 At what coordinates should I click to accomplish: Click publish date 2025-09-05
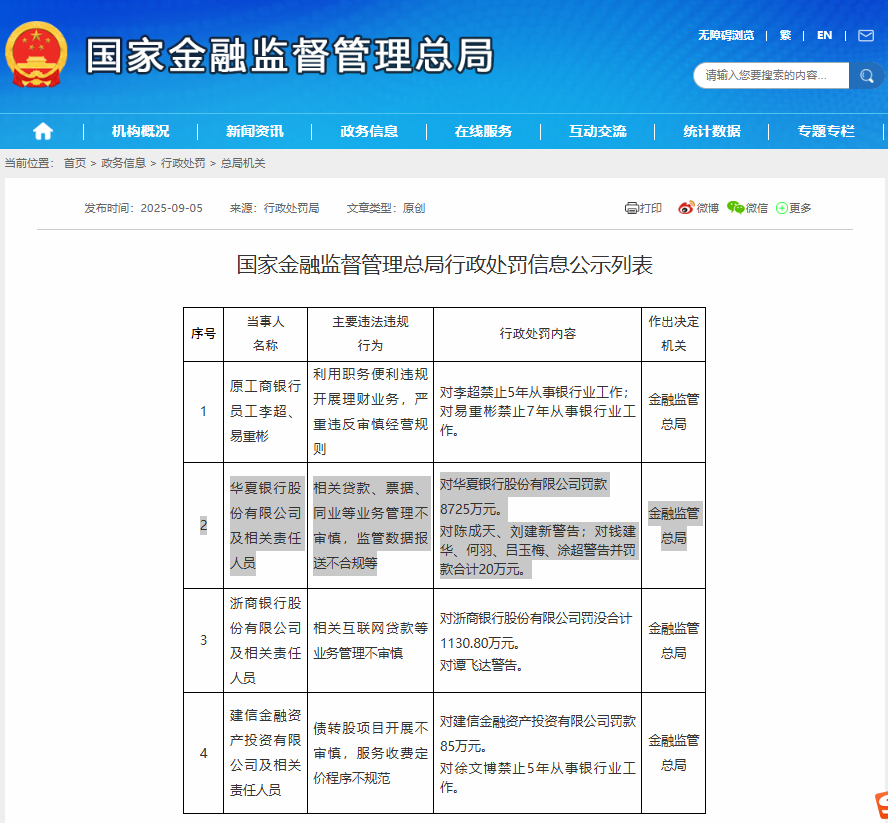pos(172,208)
